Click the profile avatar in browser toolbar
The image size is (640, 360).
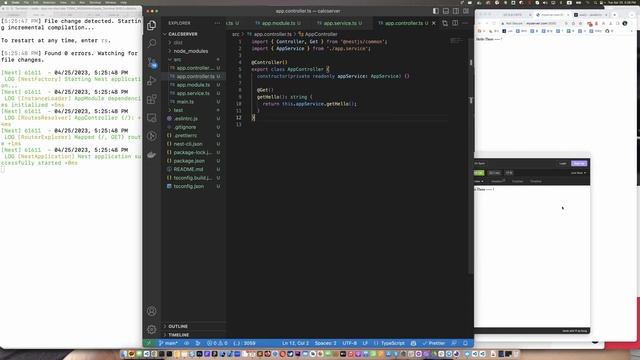point(625,24)
